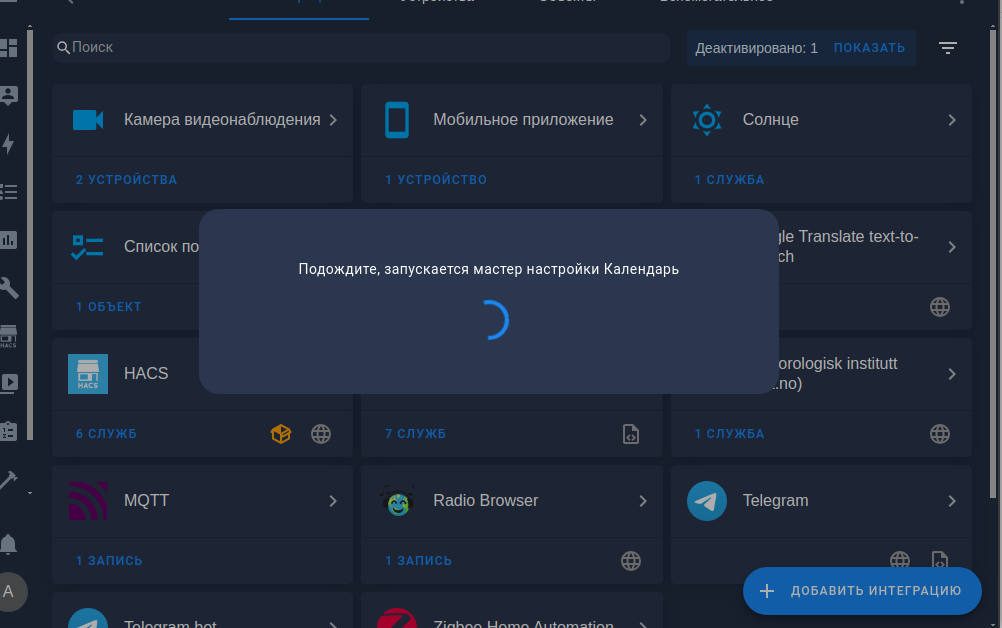Open notifications bell in sidebar
The image size is (1002, 628).
pos(8,544)
